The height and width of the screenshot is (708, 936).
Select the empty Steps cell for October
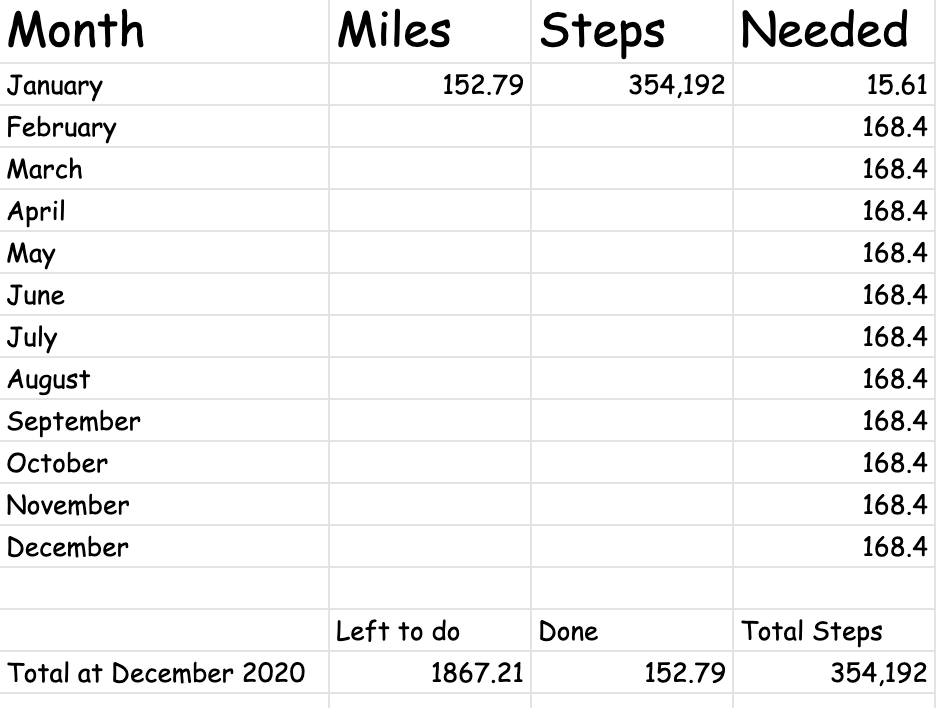tap(632, 463)
